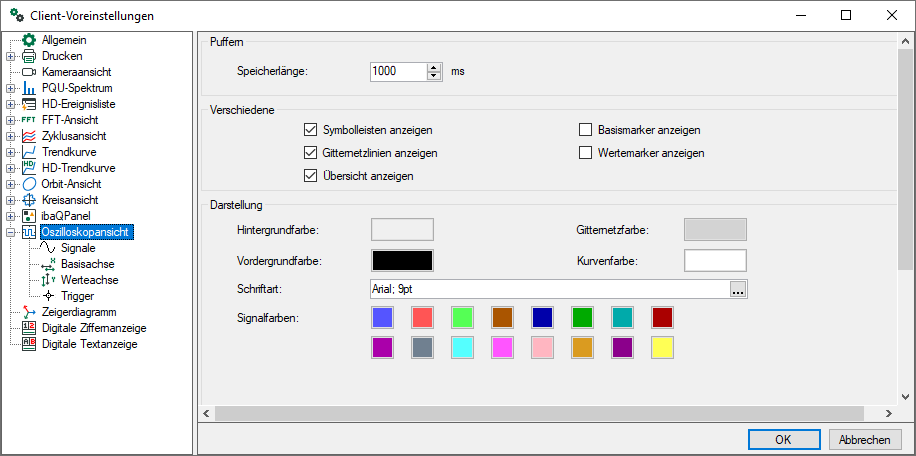The height and width of the screenshot is (456, 916).
Task: Enable Wertemarker anzeigen checkbox
Action: tap(586, 153)
